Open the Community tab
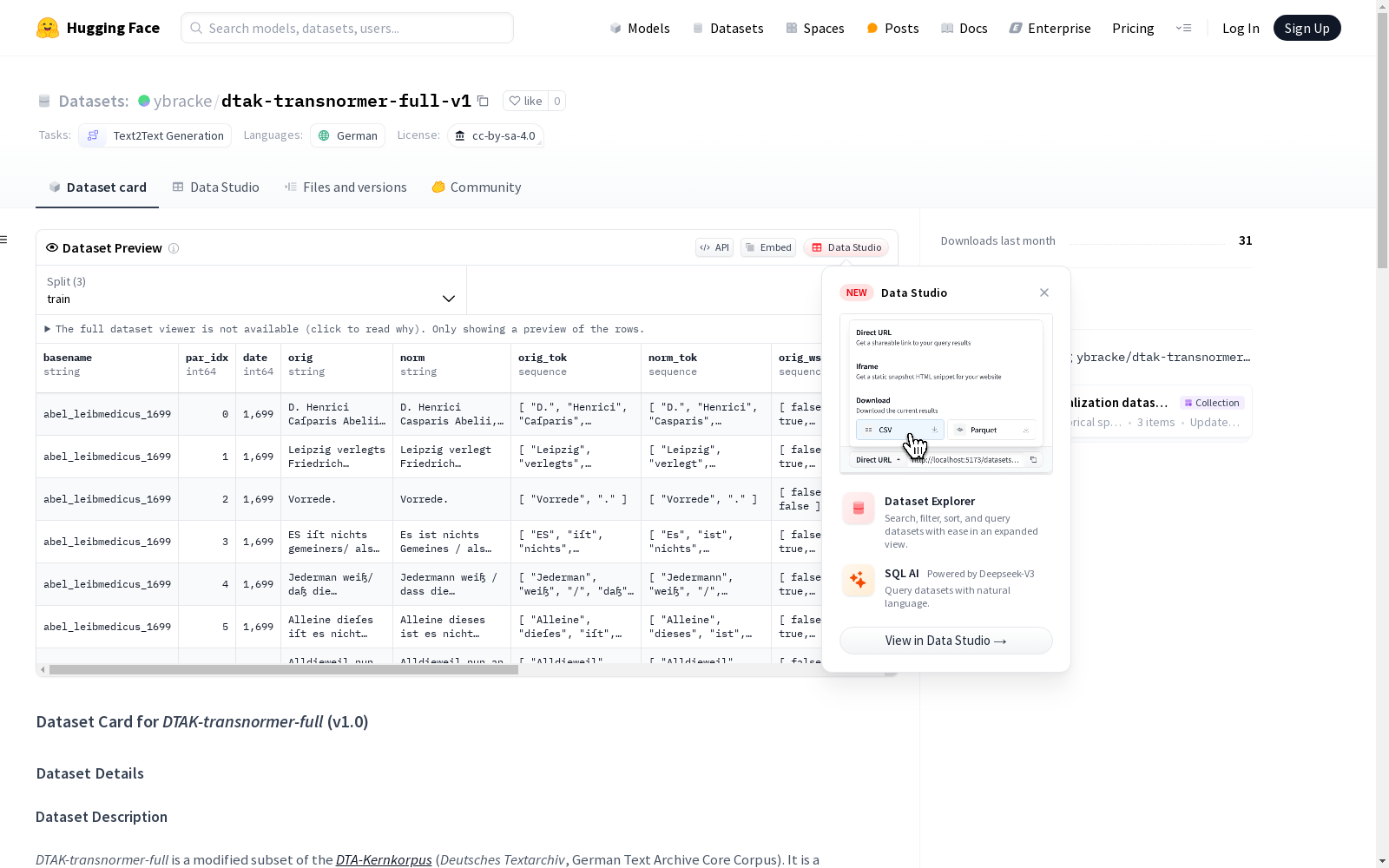 click(x=477, y=187)
